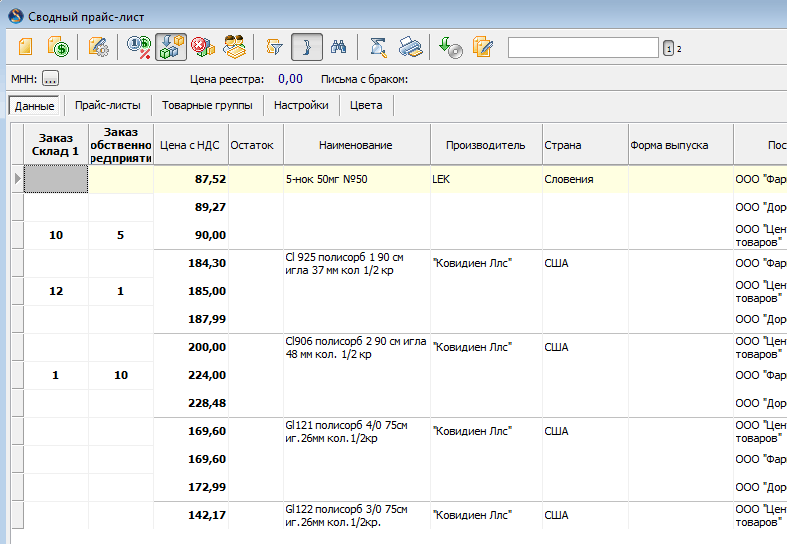Click the documents with pencil edit icon
The height and width of the screenshot is (544, 787).
coord(482,47)
